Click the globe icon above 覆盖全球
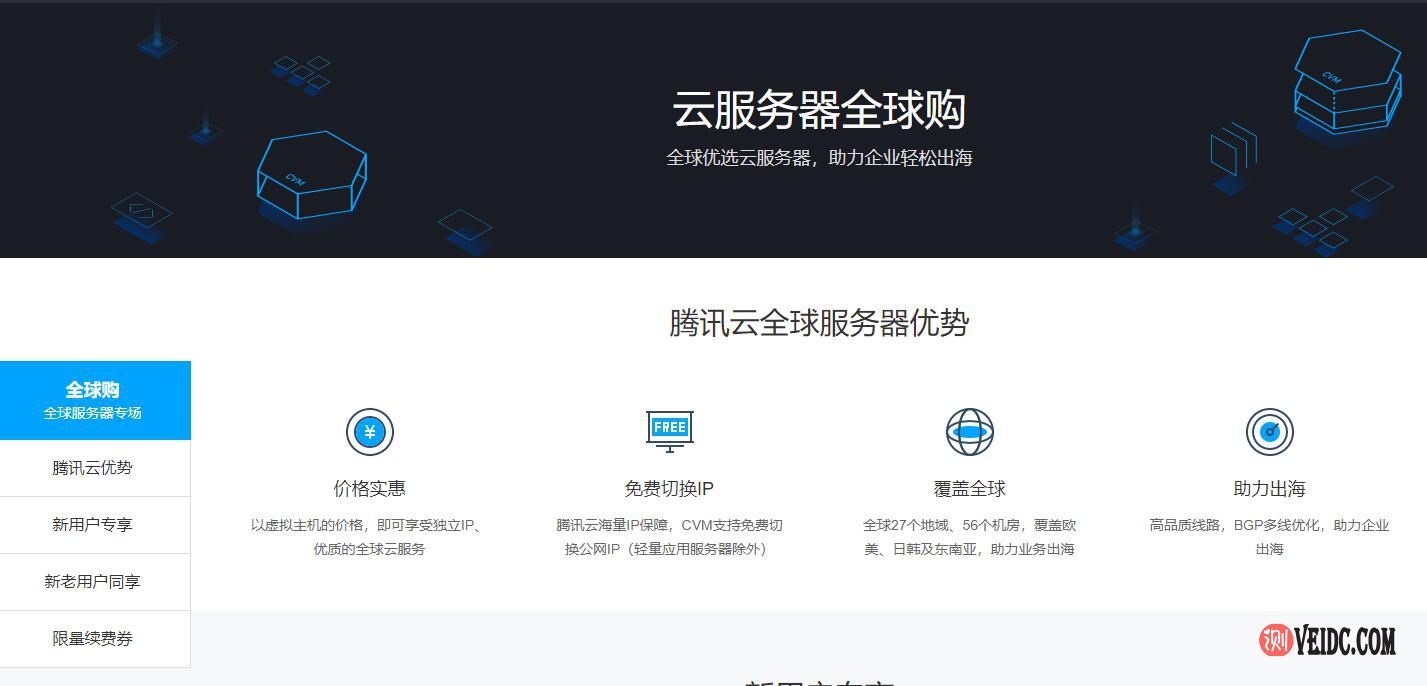The image size is (1427, 686). tap(969, 431)
